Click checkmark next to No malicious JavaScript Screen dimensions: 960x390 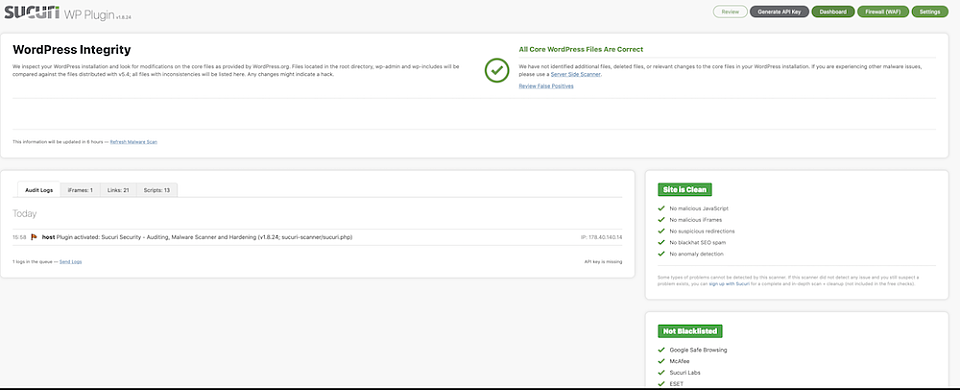click(661, 209)
